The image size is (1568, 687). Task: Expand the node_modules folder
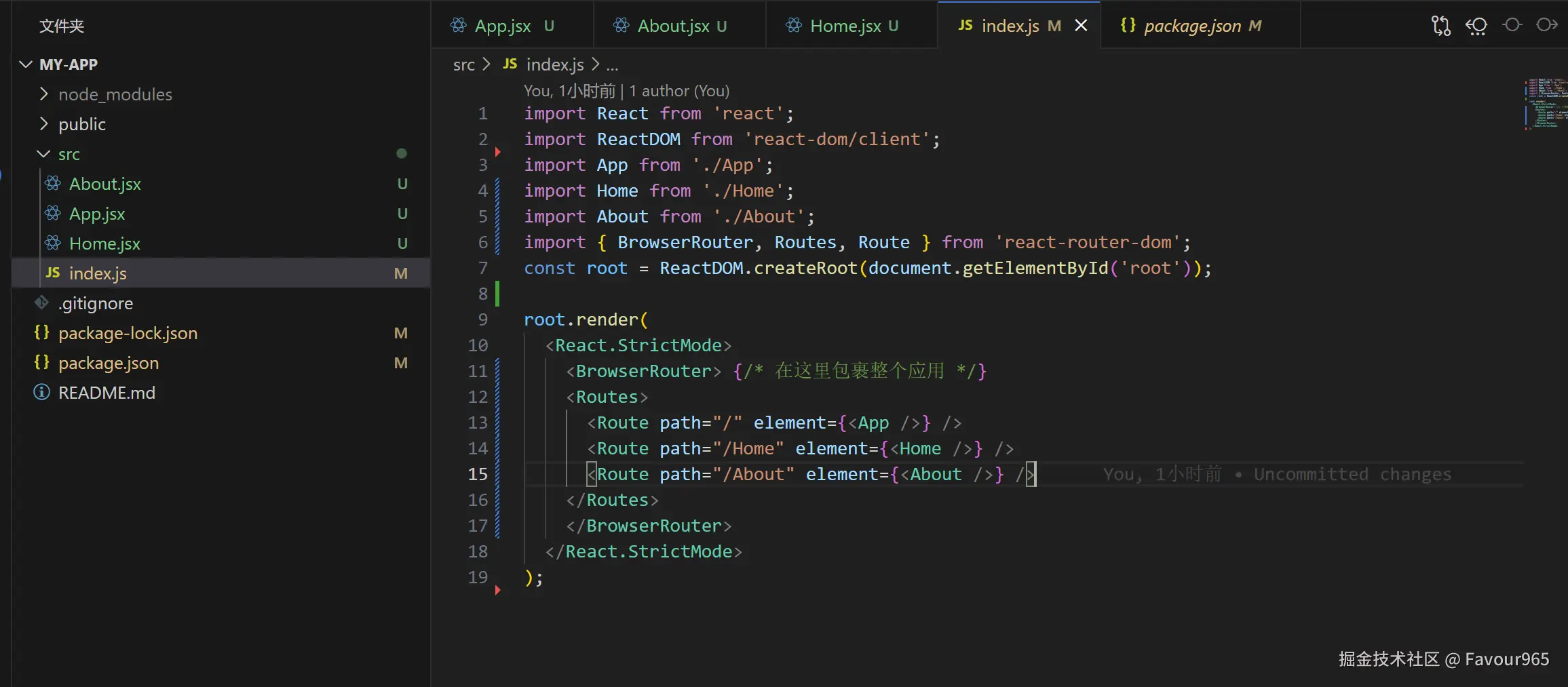pyautogui.click(x=44, y=94)
